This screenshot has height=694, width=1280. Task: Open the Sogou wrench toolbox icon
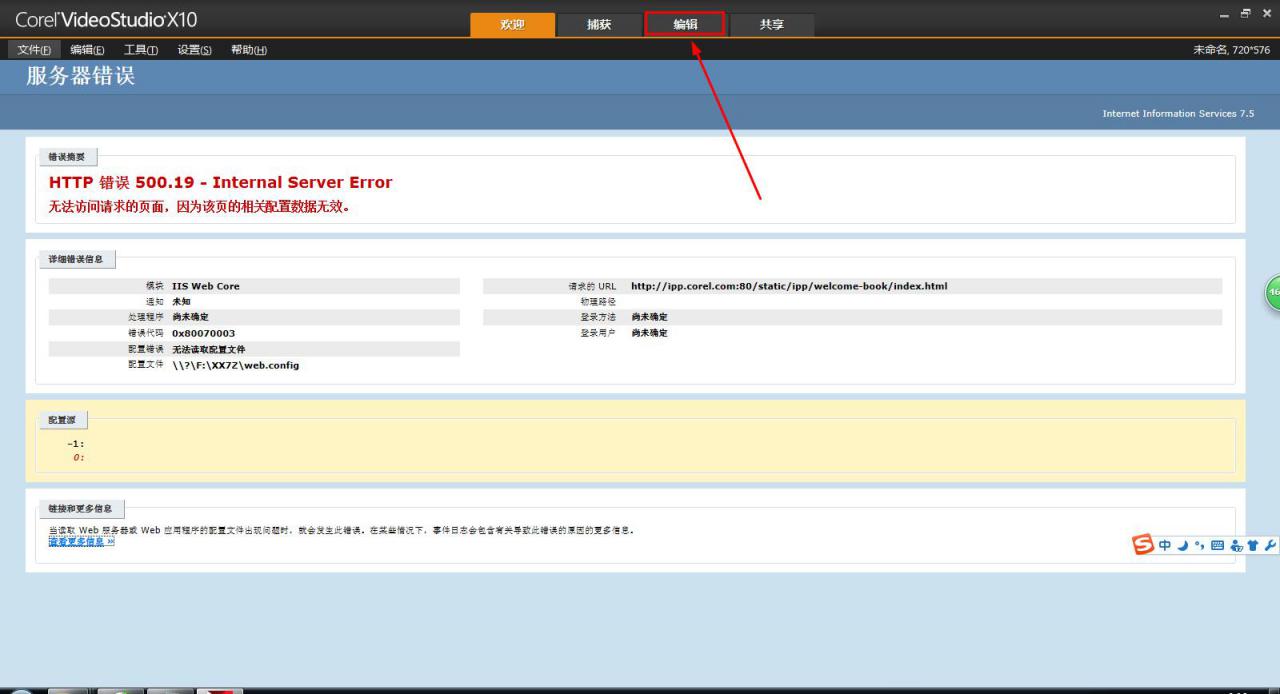click(1270, 546)
